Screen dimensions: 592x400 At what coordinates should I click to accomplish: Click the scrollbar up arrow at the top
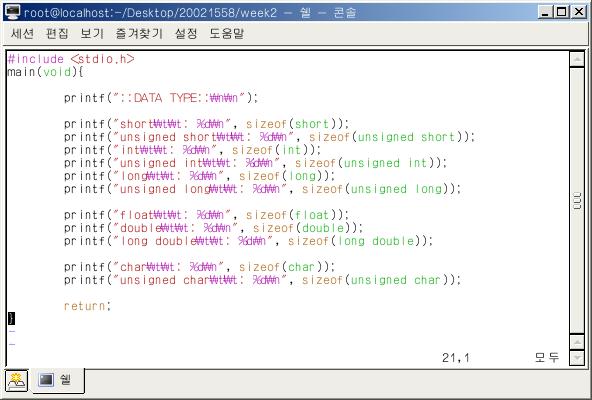[x=577, y=59]
